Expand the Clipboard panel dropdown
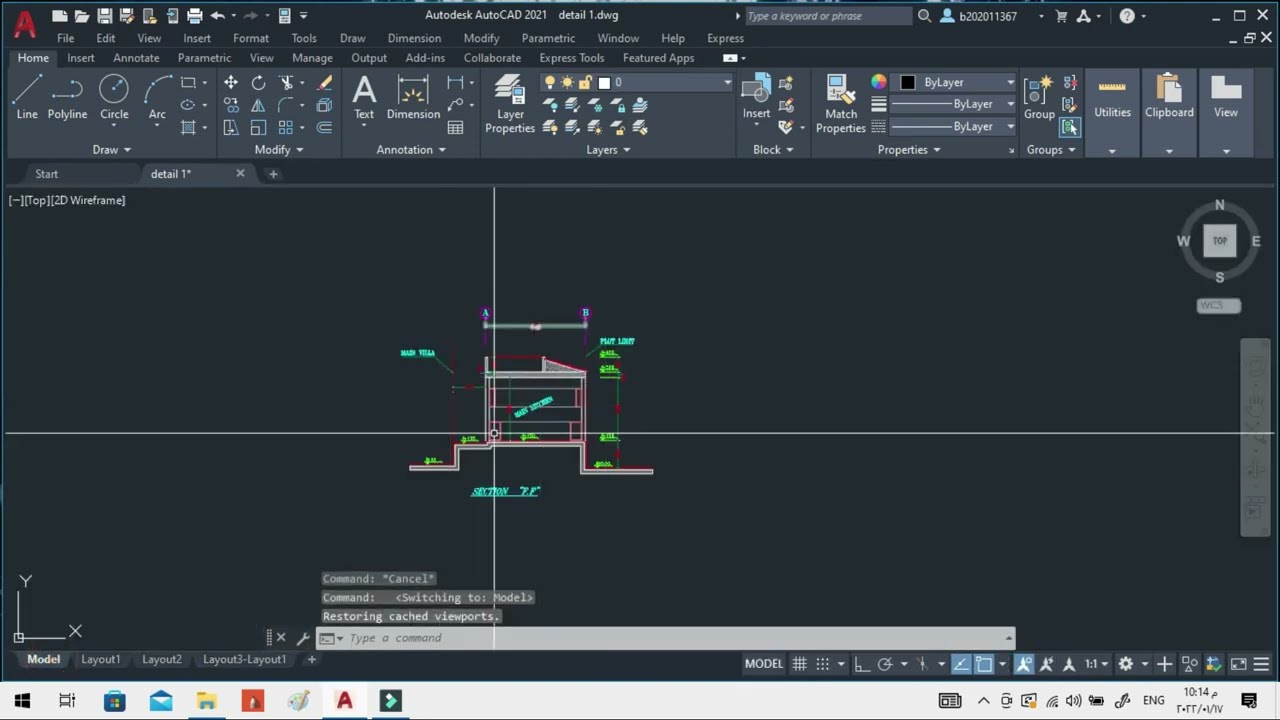 click(x=1169, y=151)
